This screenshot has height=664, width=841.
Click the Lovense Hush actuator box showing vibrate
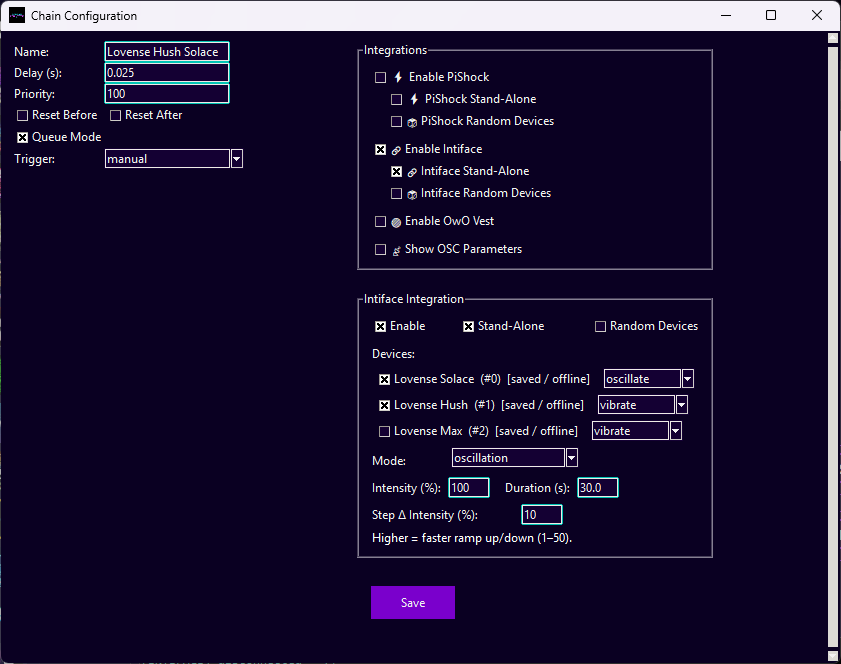click(636, 404)
